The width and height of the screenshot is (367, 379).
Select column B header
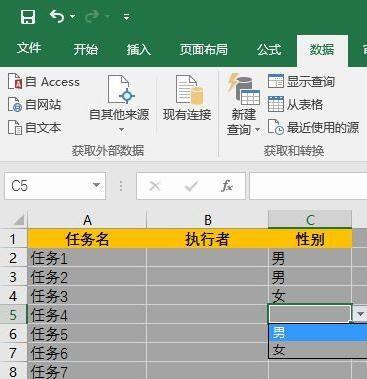click(207, 220)
